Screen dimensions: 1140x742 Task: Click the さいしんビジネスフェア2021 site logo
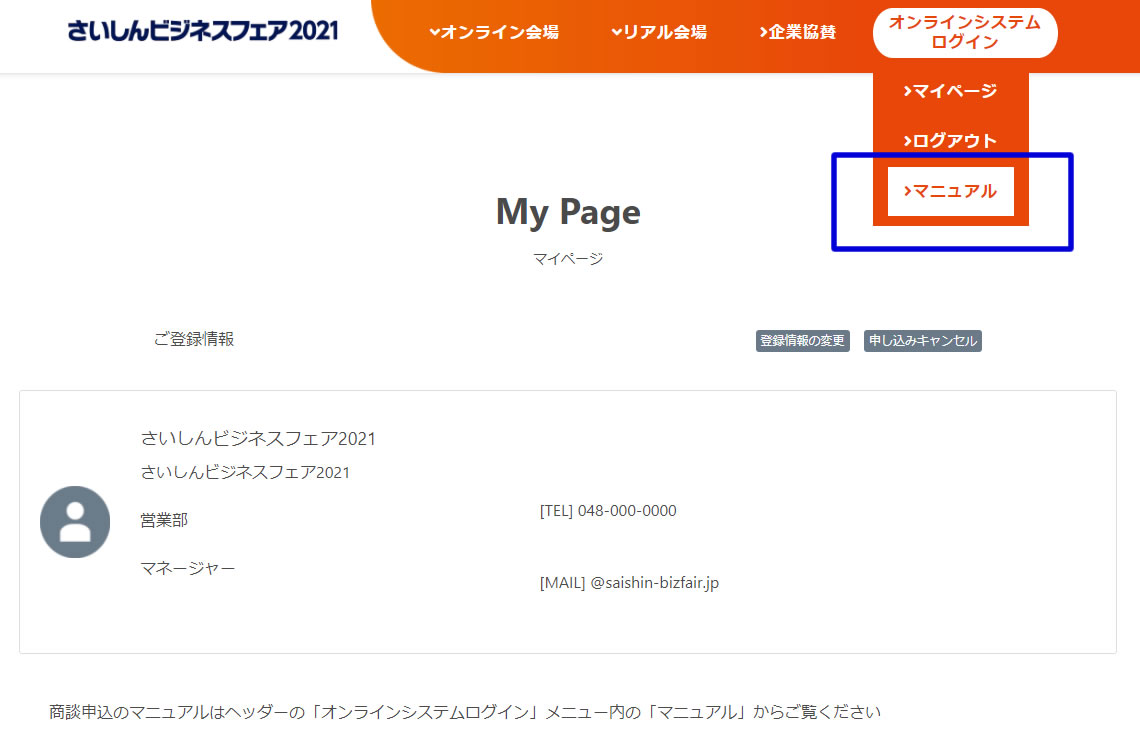pos(203,30)
